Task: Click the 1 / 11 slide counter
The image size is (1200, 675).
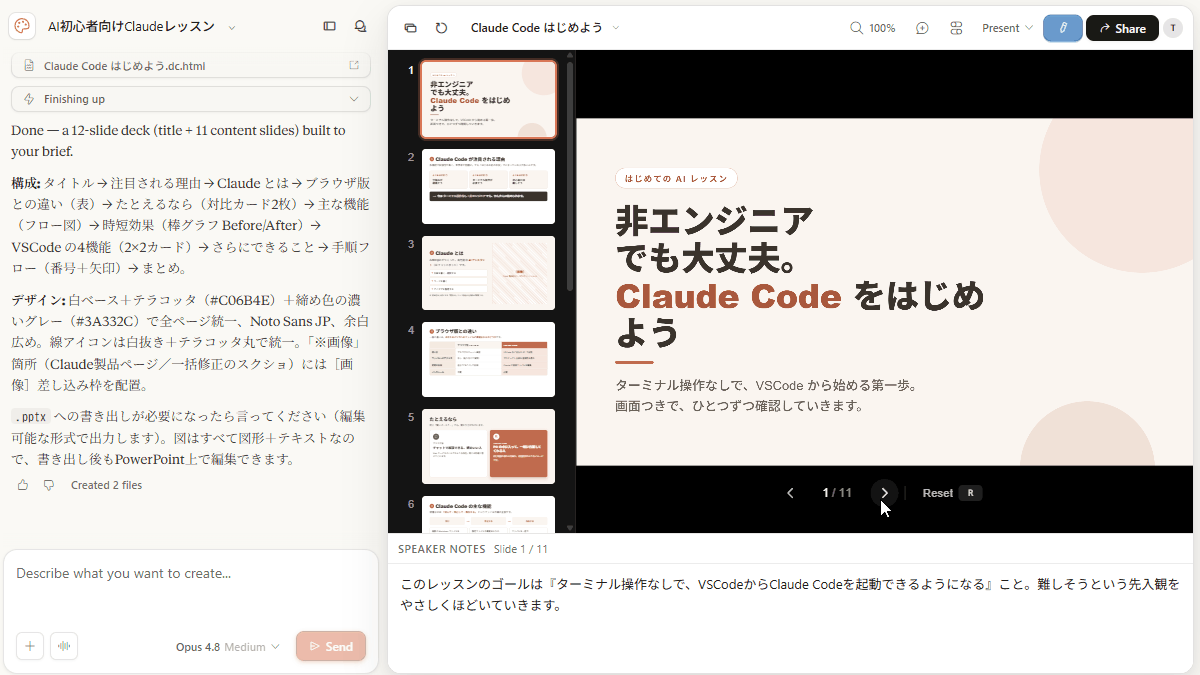Action: (837, 493)
